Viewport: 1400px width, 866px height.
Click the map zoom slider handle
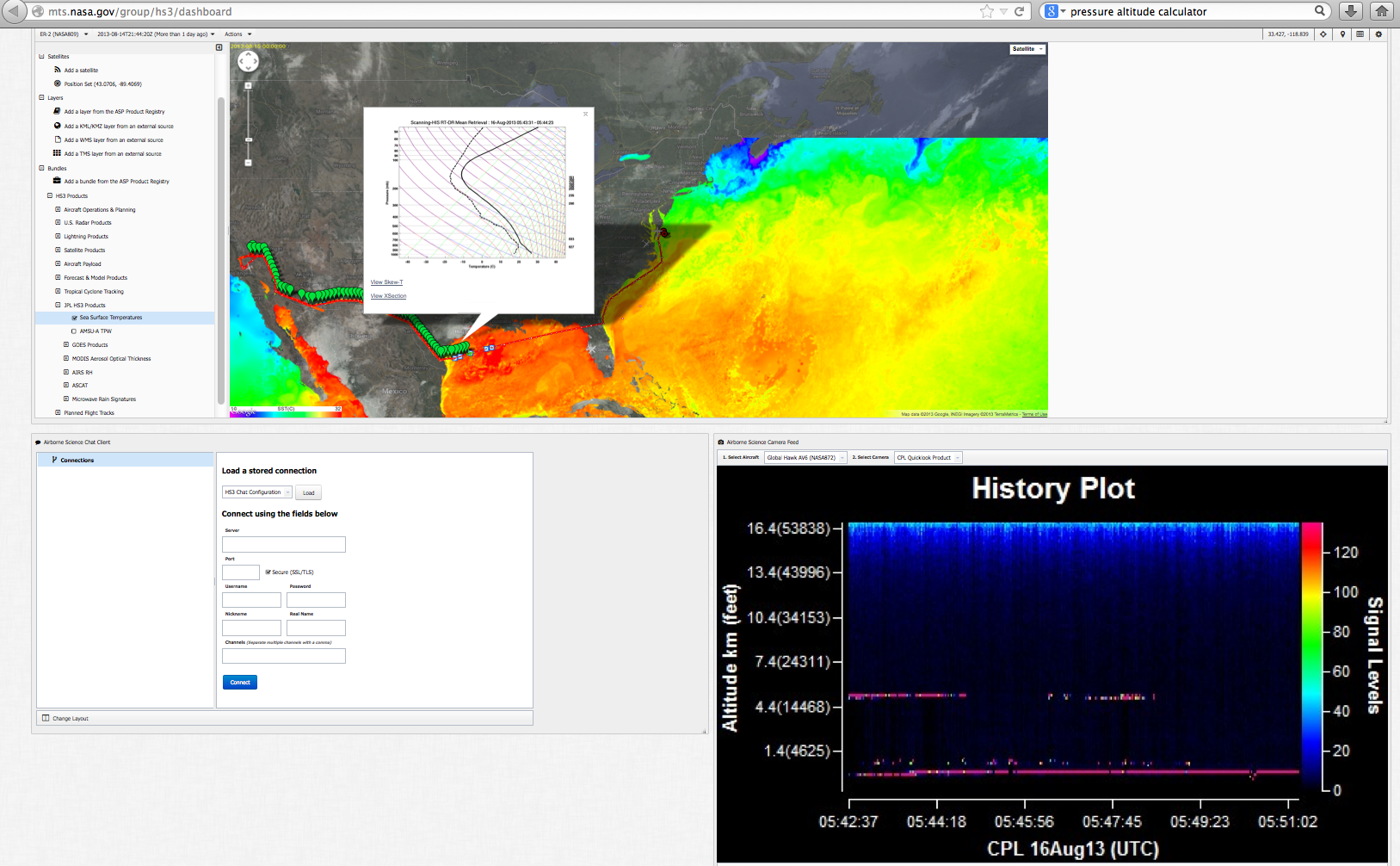tap(249, 139)
